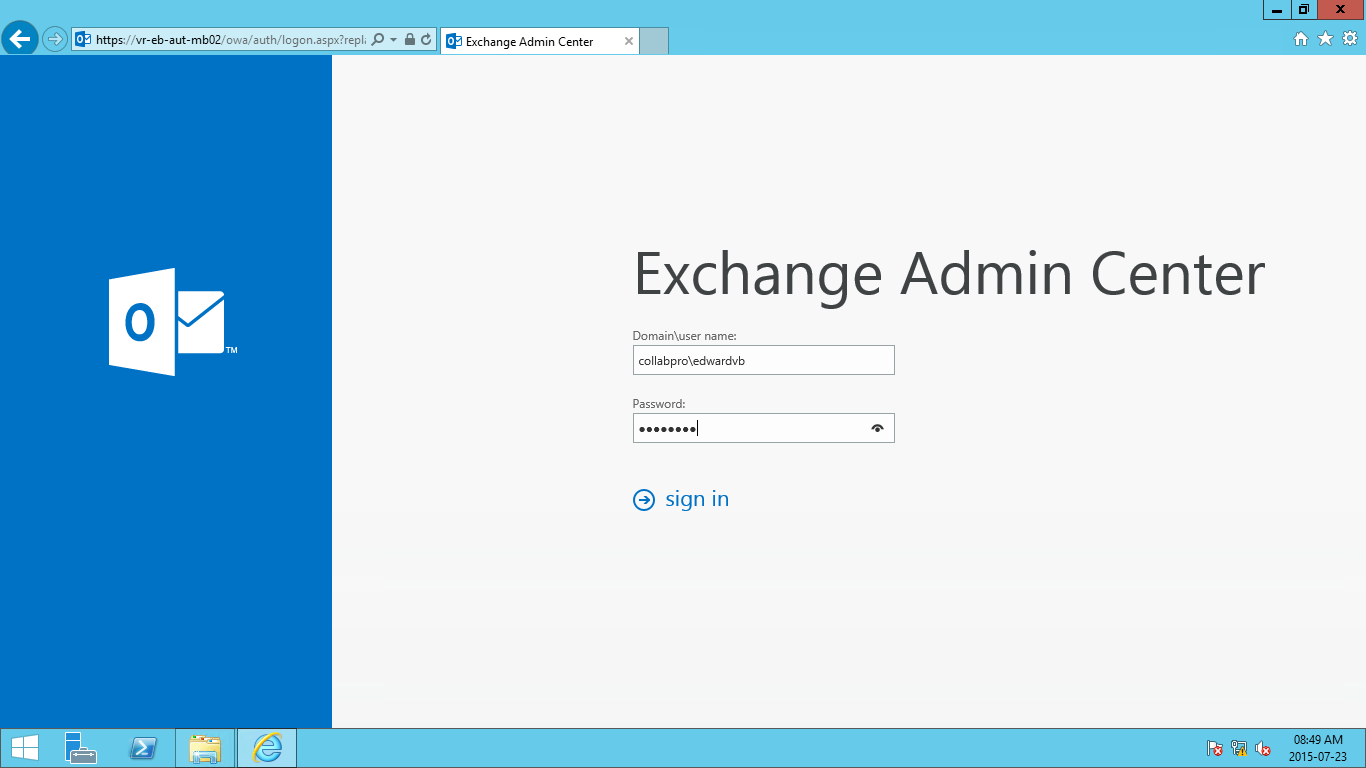
Task: Click the browser forward arrow button
Action: tap(54, 40)
